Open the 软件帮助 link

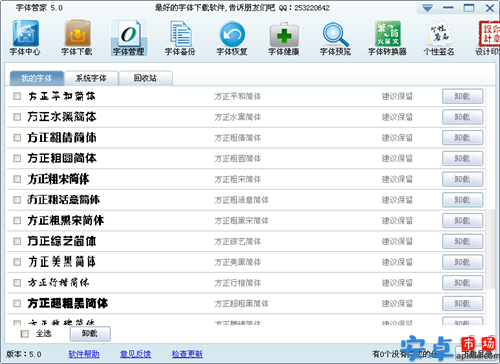[84, 354]
